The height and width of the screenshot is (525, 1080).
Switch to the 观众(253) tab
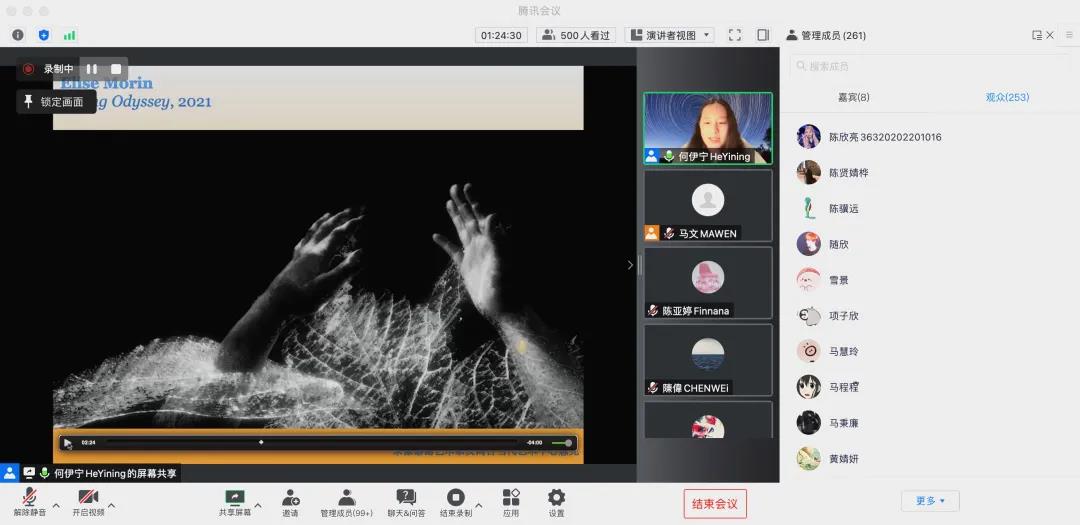tap(1007, 97)
